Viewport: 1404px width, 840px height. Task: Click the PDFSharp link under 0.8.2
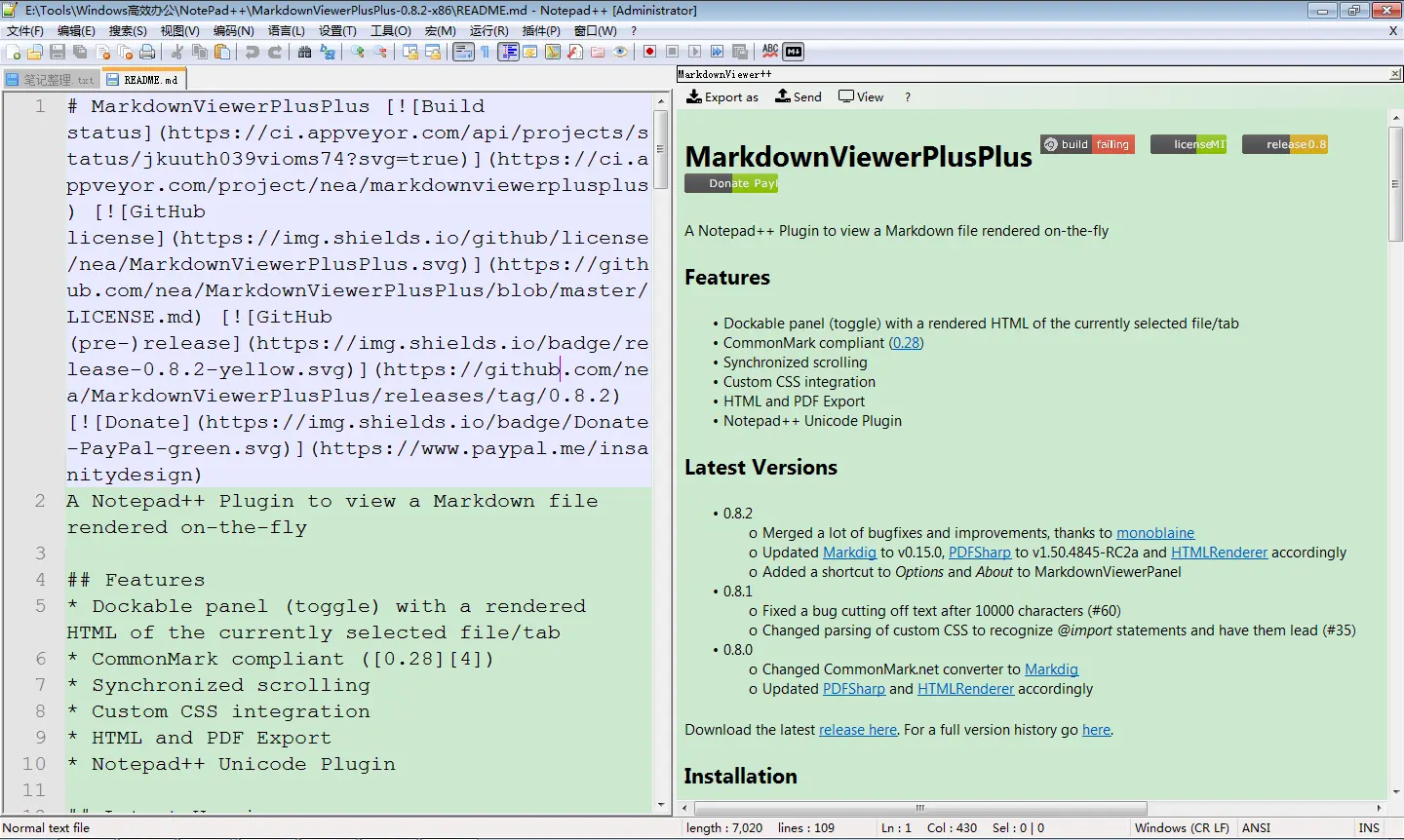click(980, 553)
